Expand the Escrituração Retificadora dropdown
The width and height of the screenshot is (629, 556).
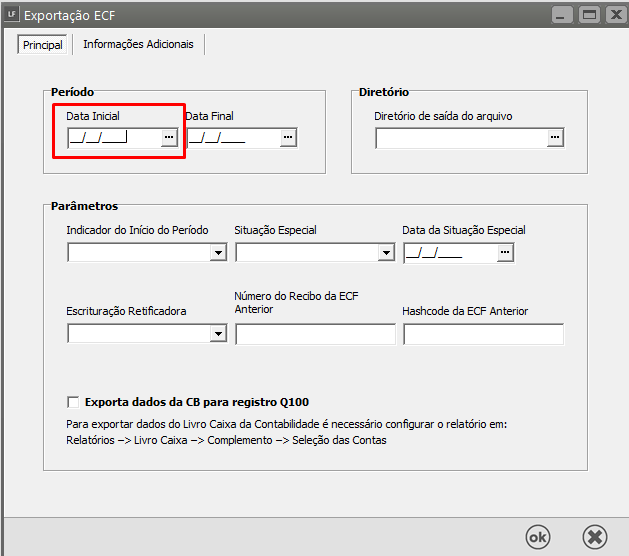point(218,334)
